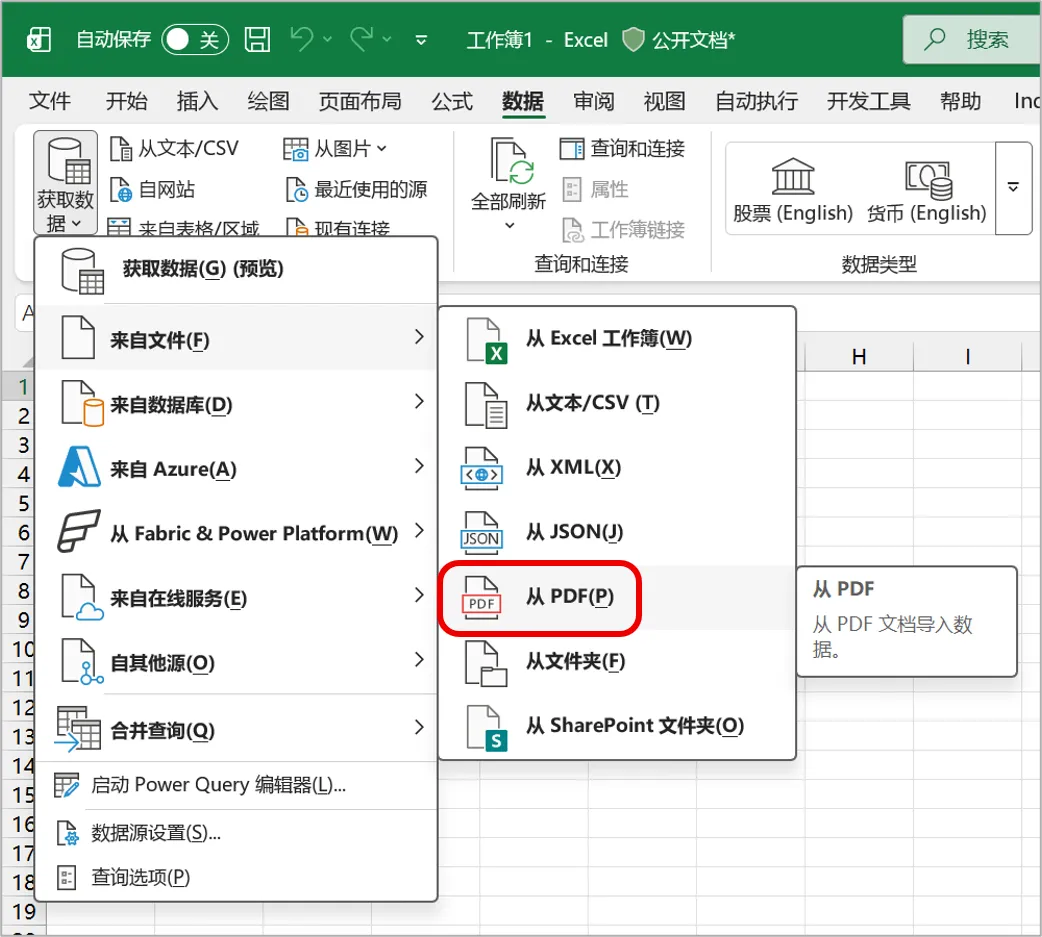Click 最近使用的源 in the ribbon
Viewport: 1042px width, 937px height.
pos(356,189)
